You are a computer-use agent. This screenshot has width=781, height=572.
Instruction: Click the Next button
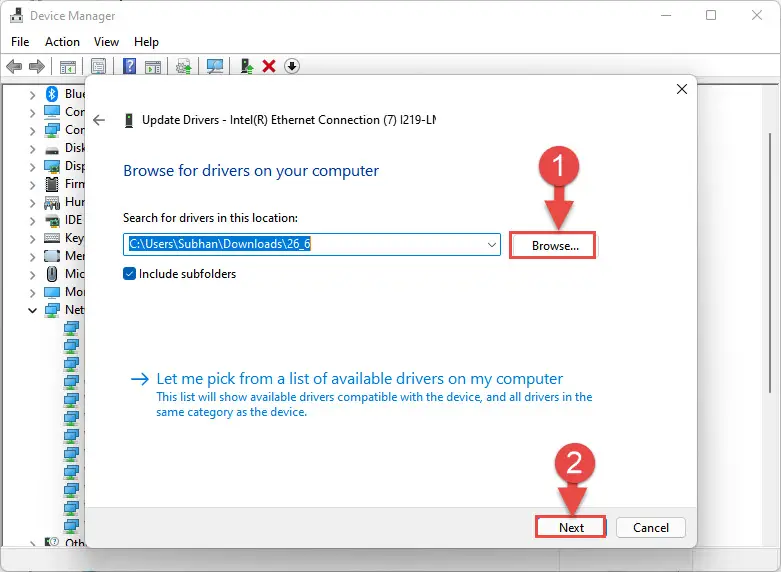click(x=571, y=527)
